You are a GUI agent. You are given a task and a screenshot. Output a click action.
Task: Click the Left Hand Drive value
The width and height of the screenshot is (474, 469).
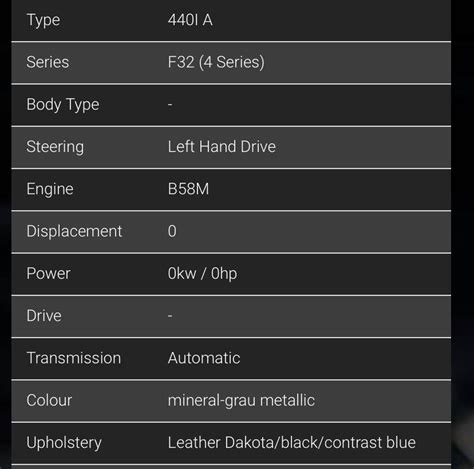(222, 147)
